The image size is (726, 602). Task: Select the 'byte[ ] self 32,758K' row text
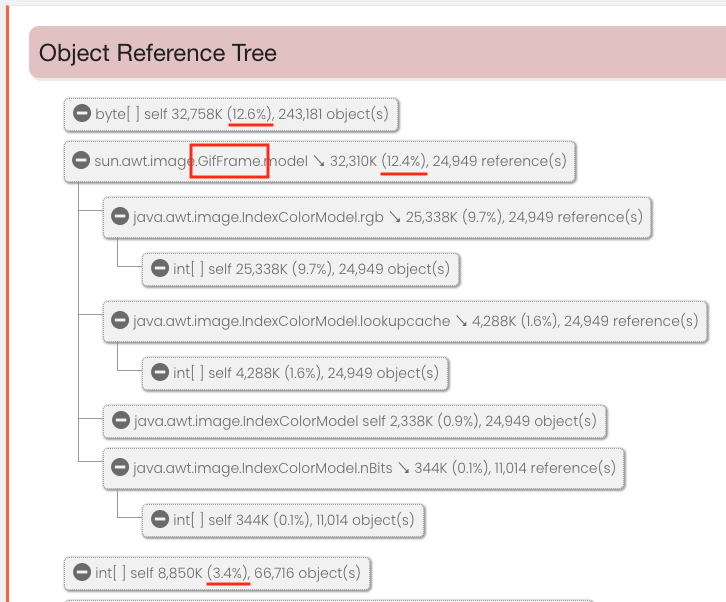click(242, 114)
